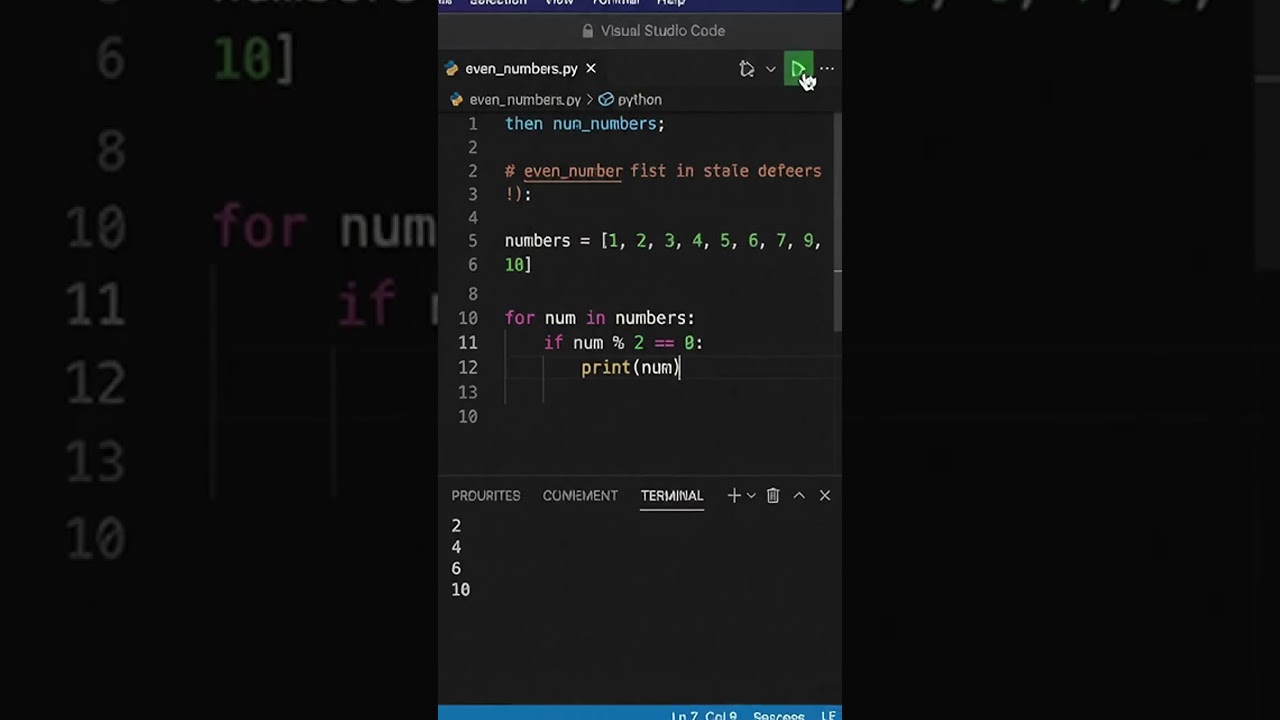Open the debug run icon in the editor toolbar
The height and width of the screenshot is (720, 1280).
747,69
